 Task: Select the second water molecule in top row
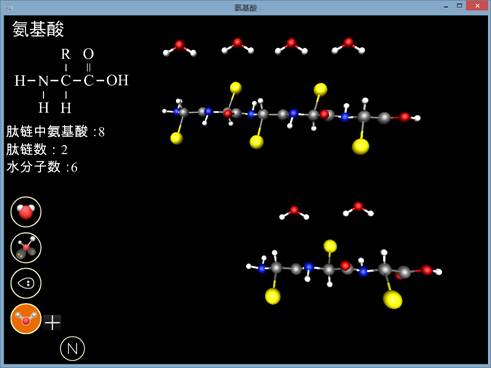pyautogui.click(x=238, y=46)
